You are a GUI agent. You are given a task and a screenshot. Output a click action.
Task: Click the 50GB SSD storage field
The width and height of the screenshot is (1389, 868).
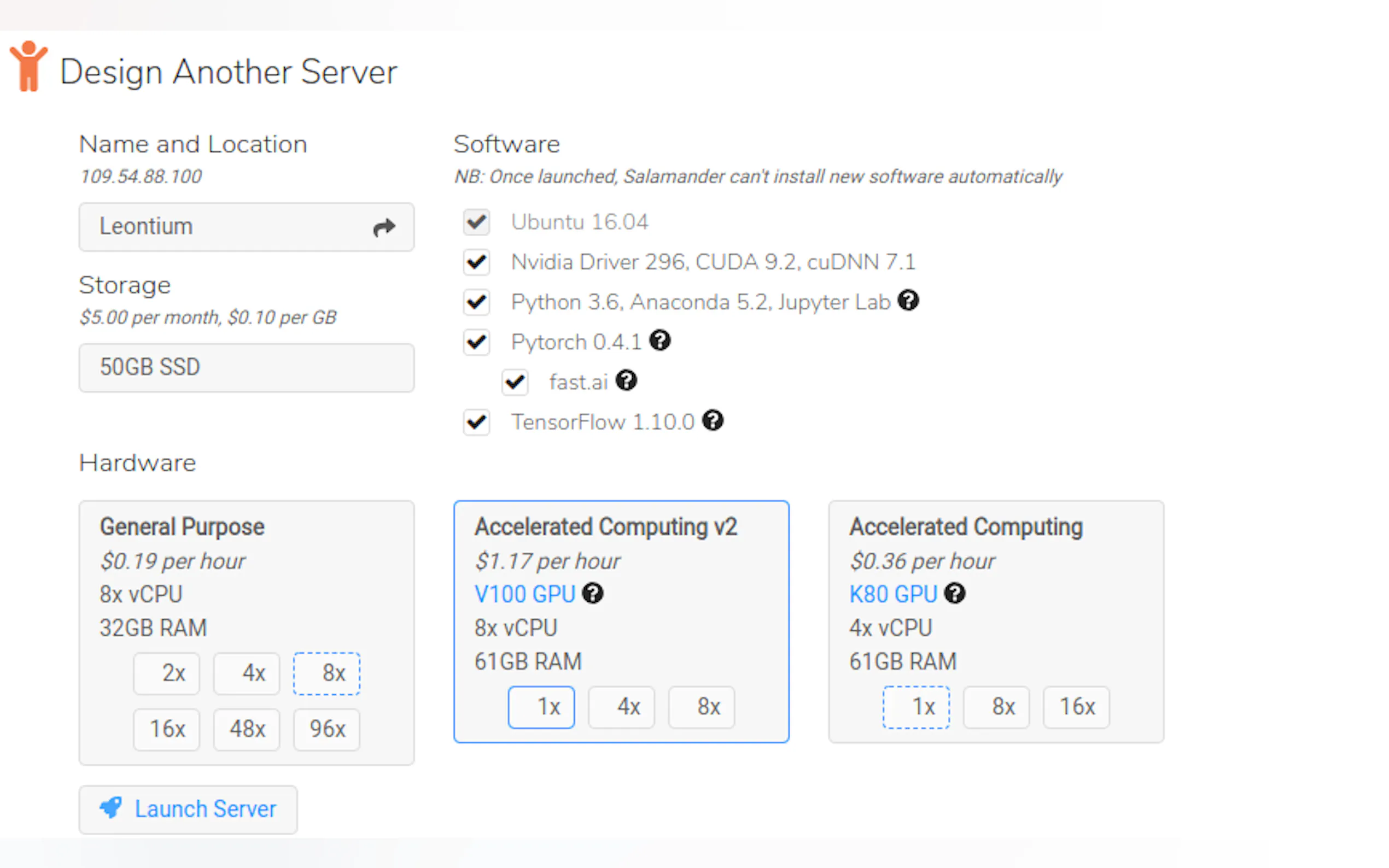(246, 367)
